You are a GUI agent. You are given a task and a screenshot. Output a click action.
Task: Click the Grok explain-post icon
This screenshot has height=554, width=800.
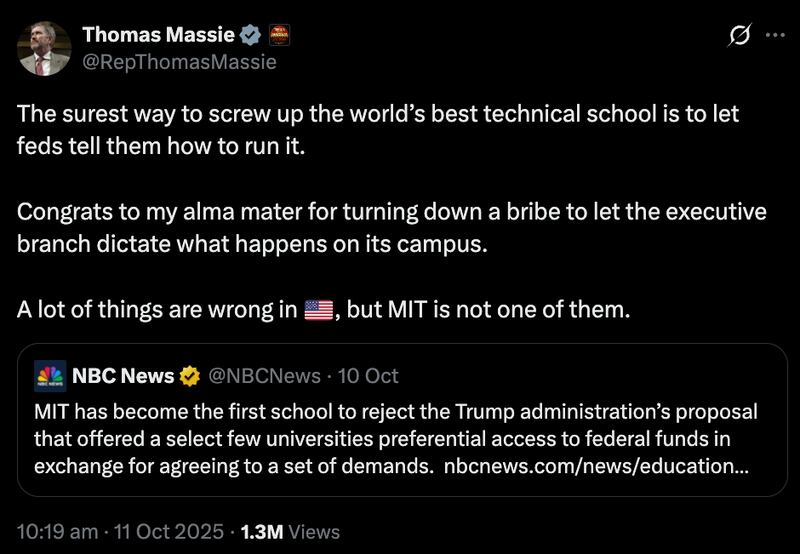[740, 36]
